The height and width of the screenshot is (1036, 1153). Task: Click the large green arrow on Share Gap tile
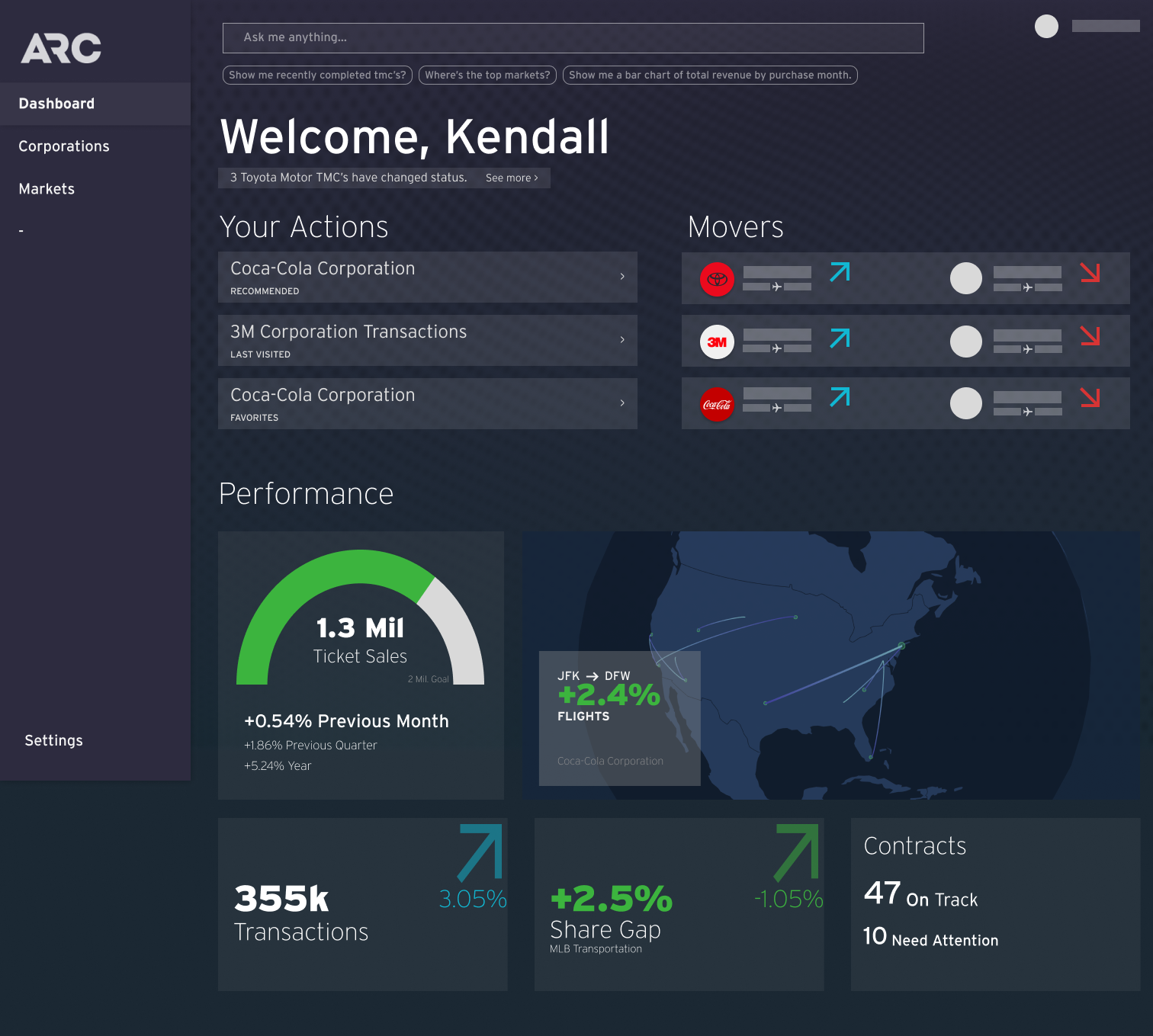tap(797, 852)
